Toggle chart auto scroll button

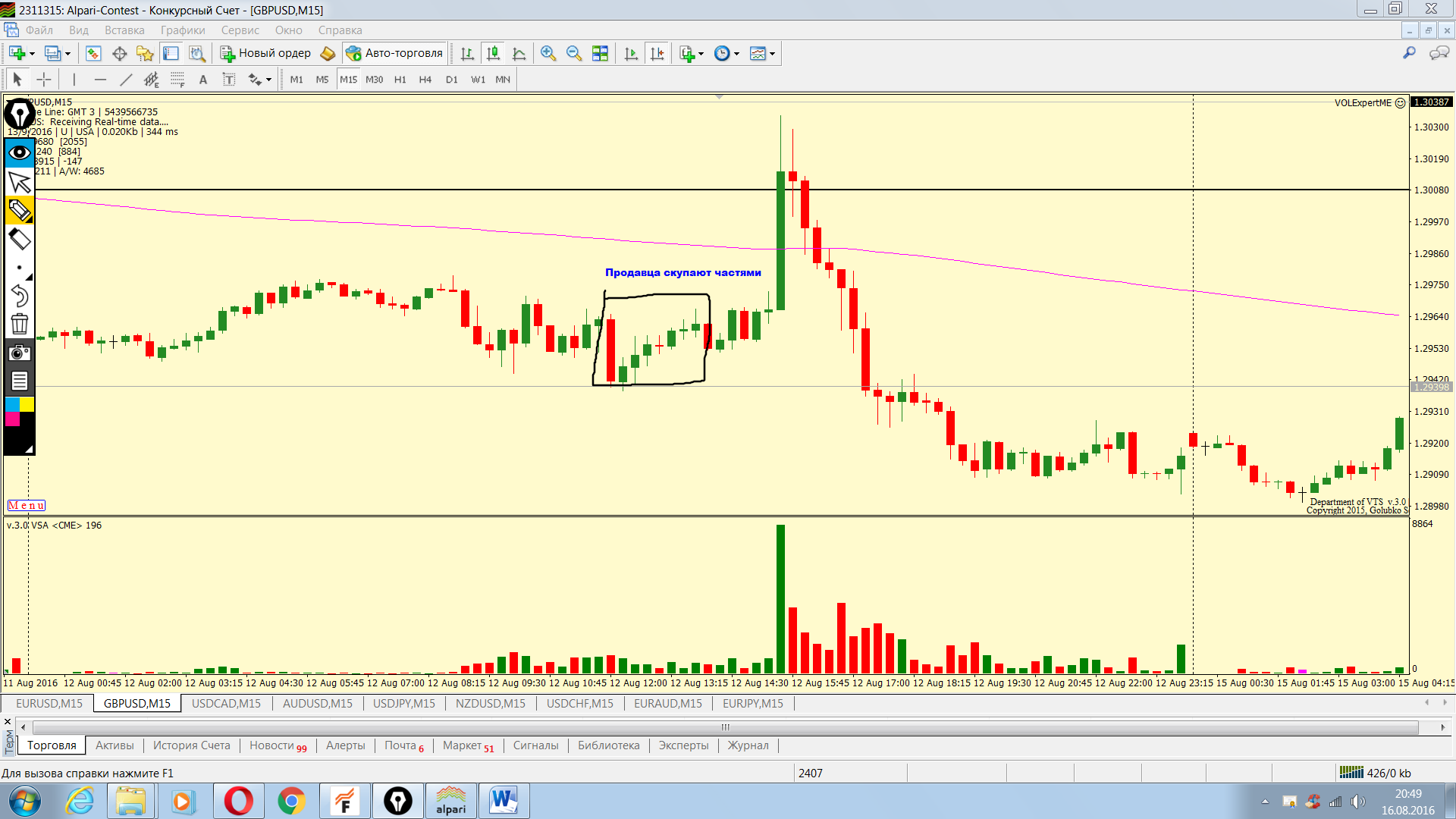[631, 53]
